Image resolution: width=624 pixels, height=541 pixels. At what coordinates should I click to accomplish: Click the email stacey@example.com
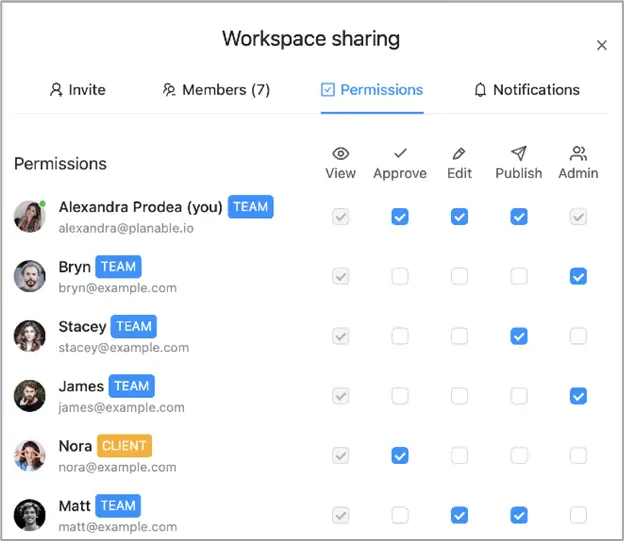tap(124, 348)
